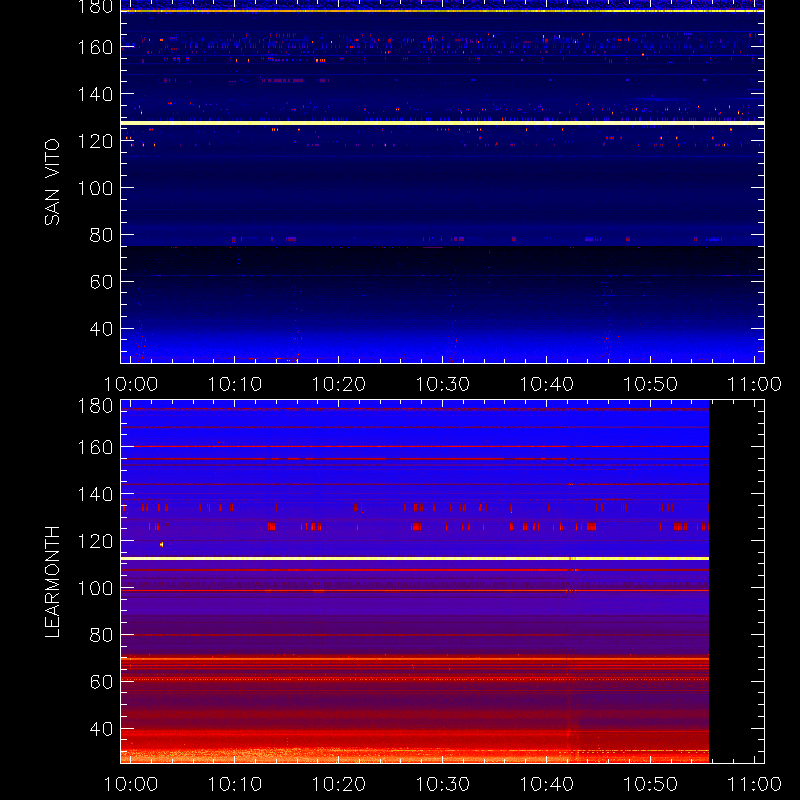Select the 60 tick label on San Vito axis

tap(101, 282)
